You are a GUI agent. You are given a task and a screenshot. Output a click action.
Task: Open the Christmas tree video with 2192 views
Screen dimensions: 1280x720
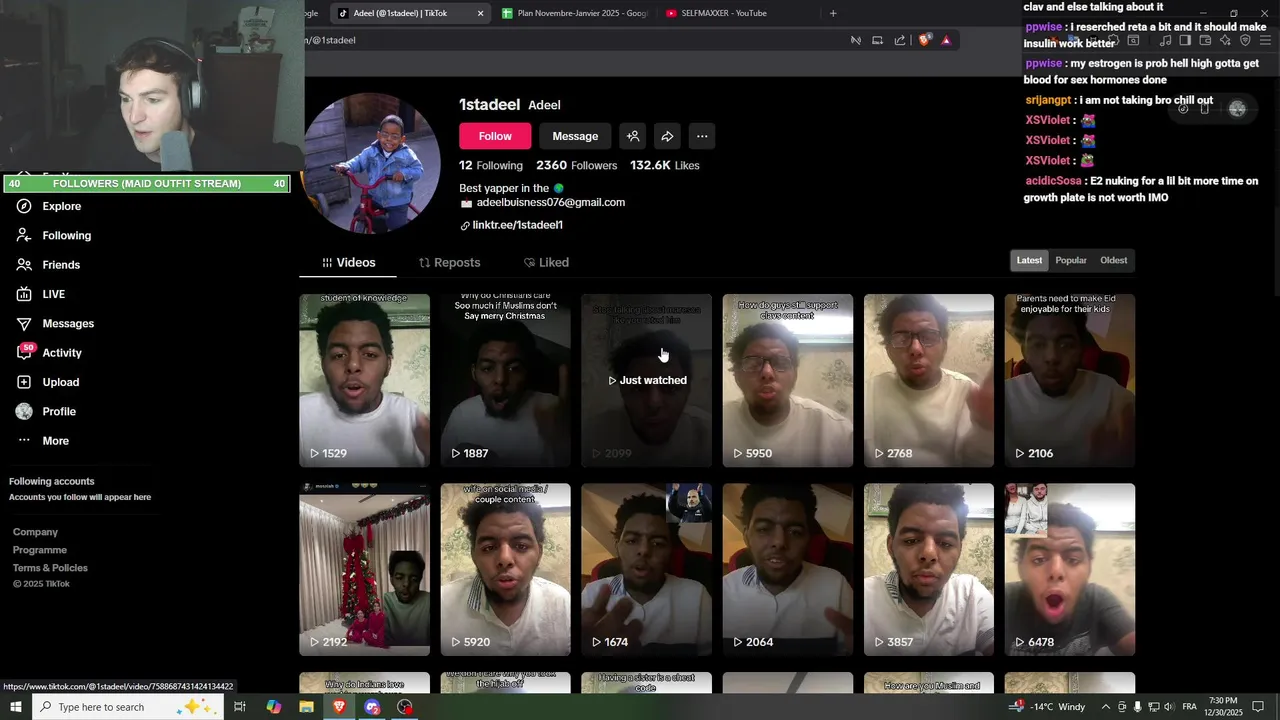point(364,569)
